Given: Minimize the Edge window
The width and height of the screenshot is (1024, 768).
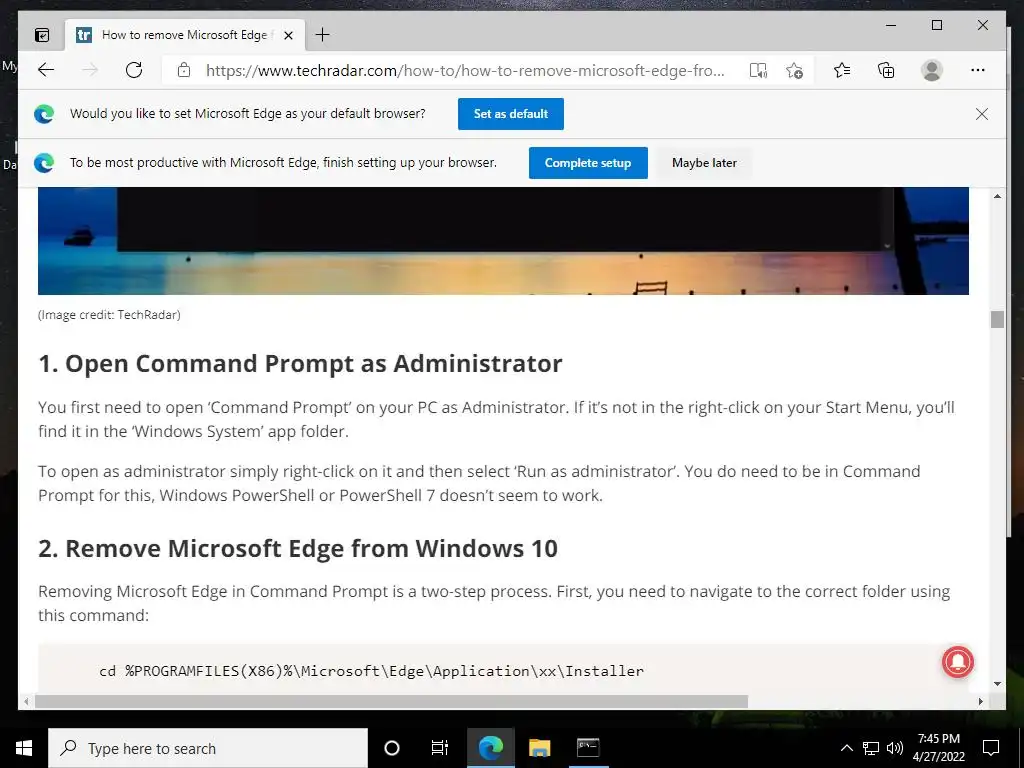Looking at the screenshot, I should [891, 25].
